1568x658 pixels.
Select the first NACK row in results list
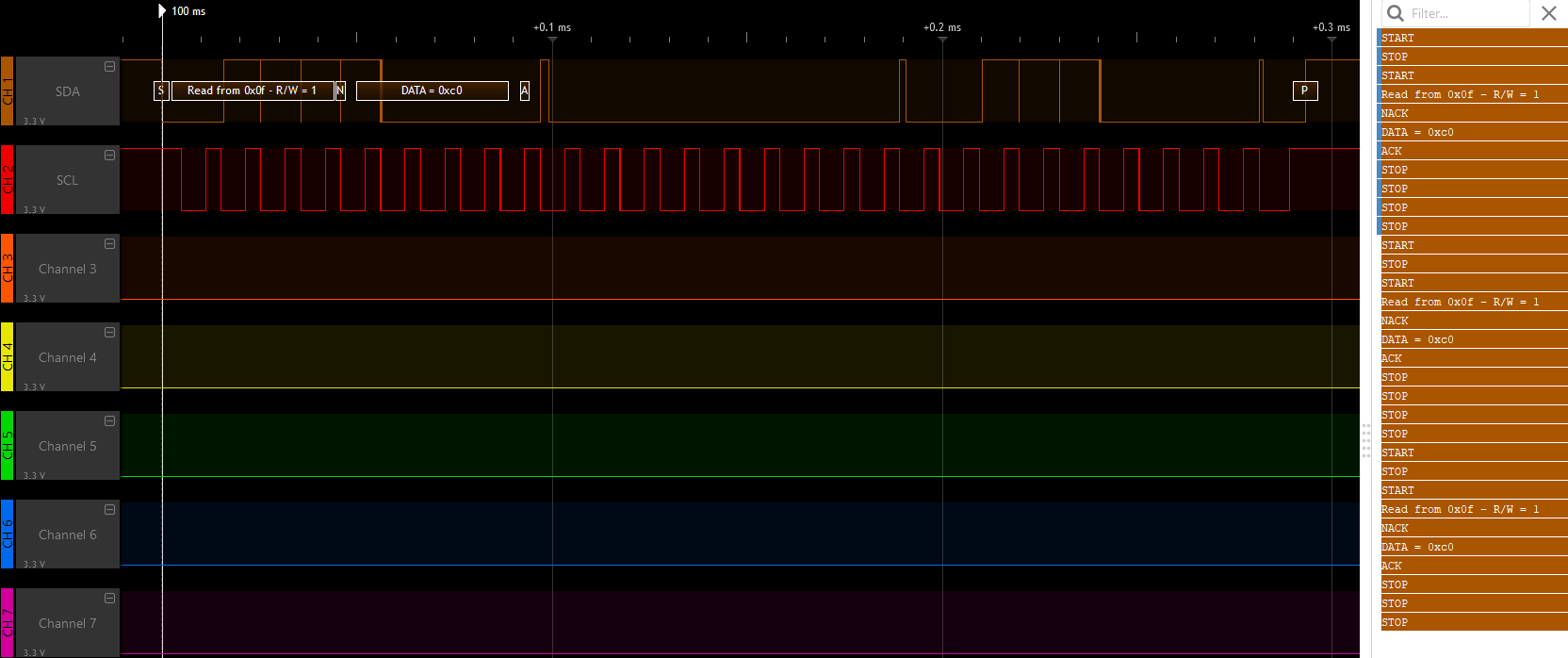click(x=1473, y=113)
